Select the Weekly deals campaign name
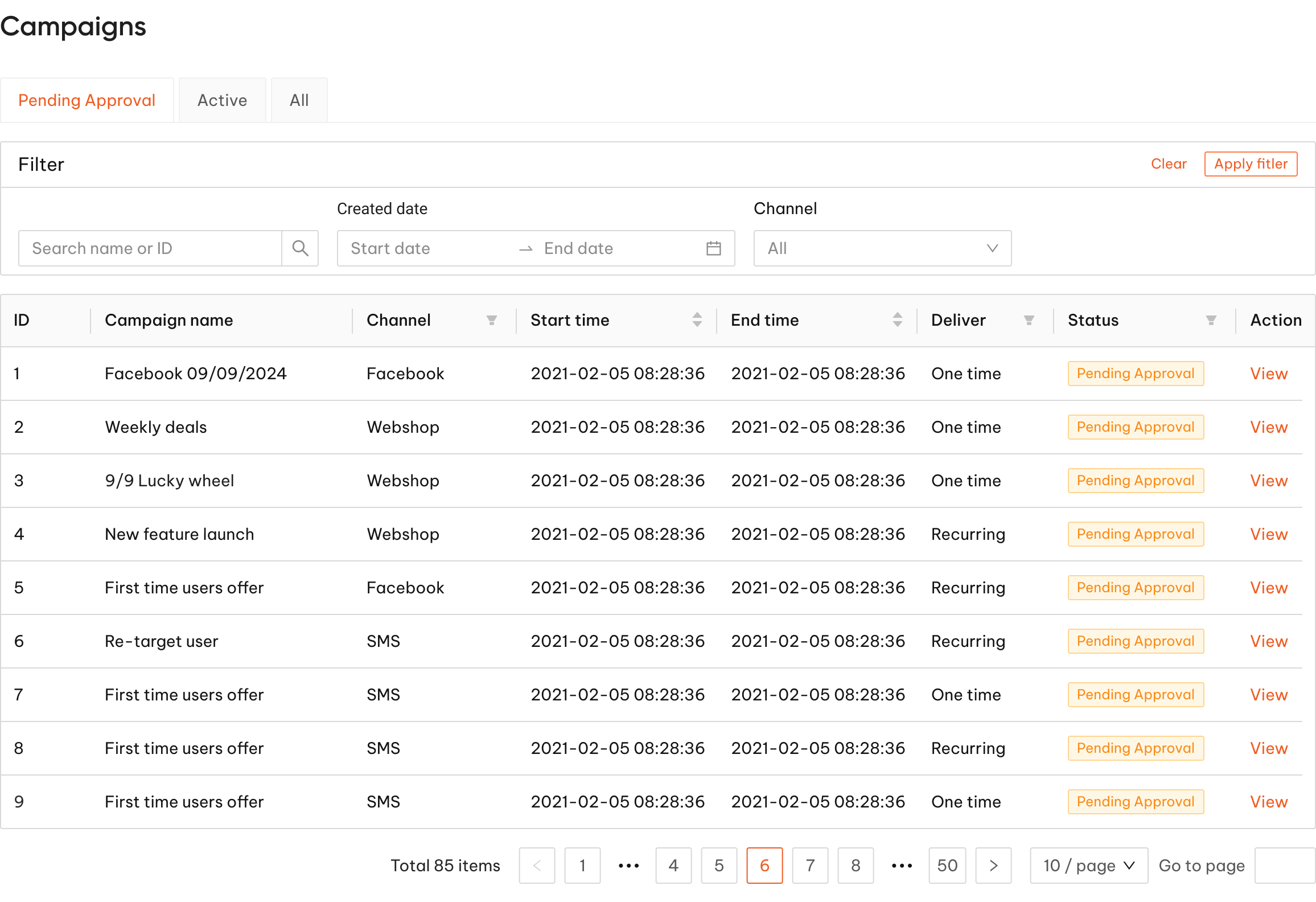Image resolution: width=1316 pixels, height=902 pixels. (156, 427)
